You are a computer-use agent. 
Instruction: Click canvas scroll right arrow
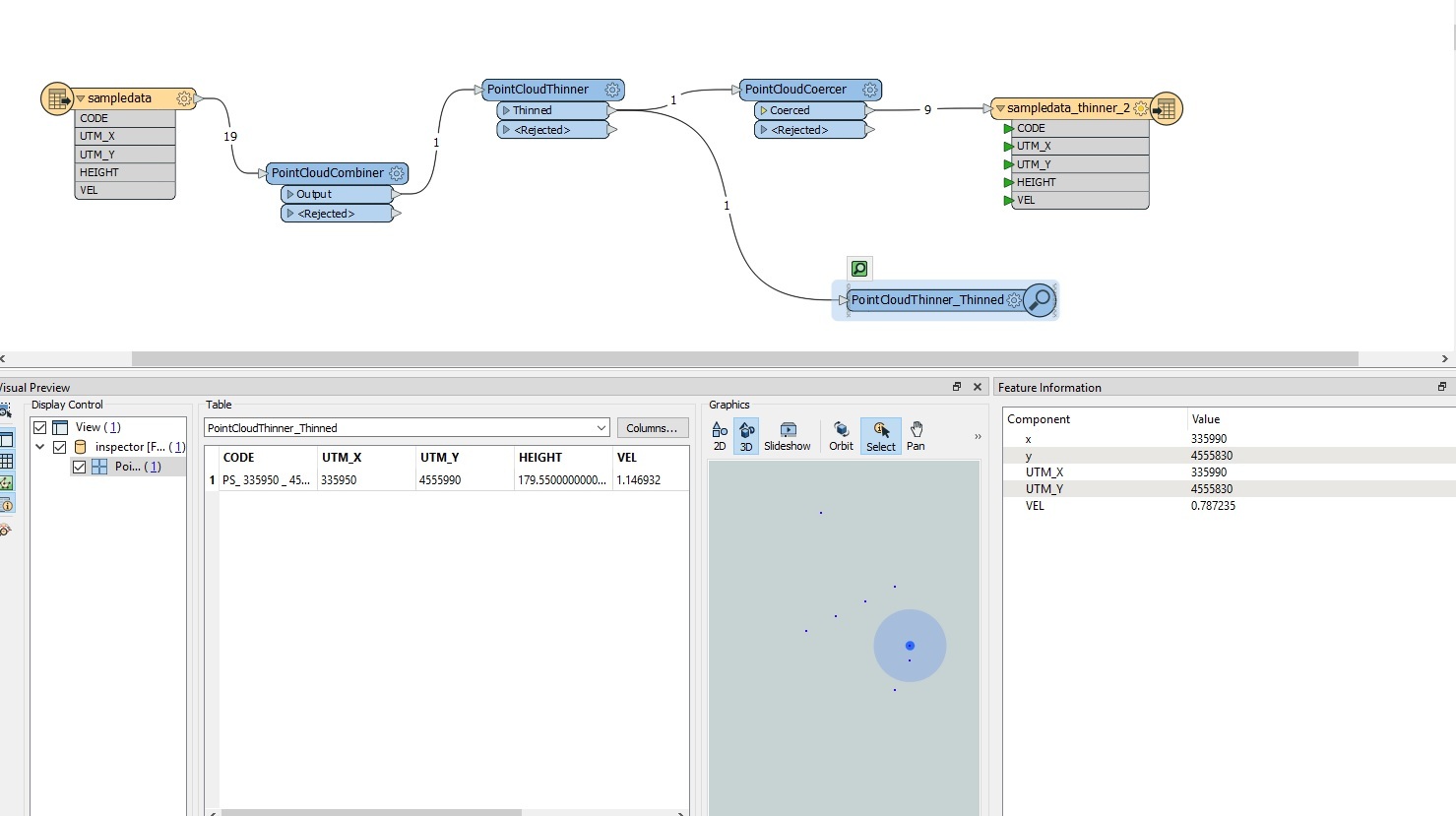(x=1444, y=358)
